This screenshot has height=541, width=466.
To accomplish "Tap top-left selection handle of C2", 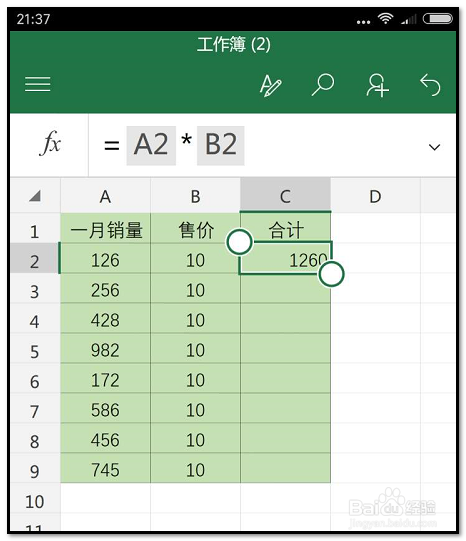I will tap(239, 242).
